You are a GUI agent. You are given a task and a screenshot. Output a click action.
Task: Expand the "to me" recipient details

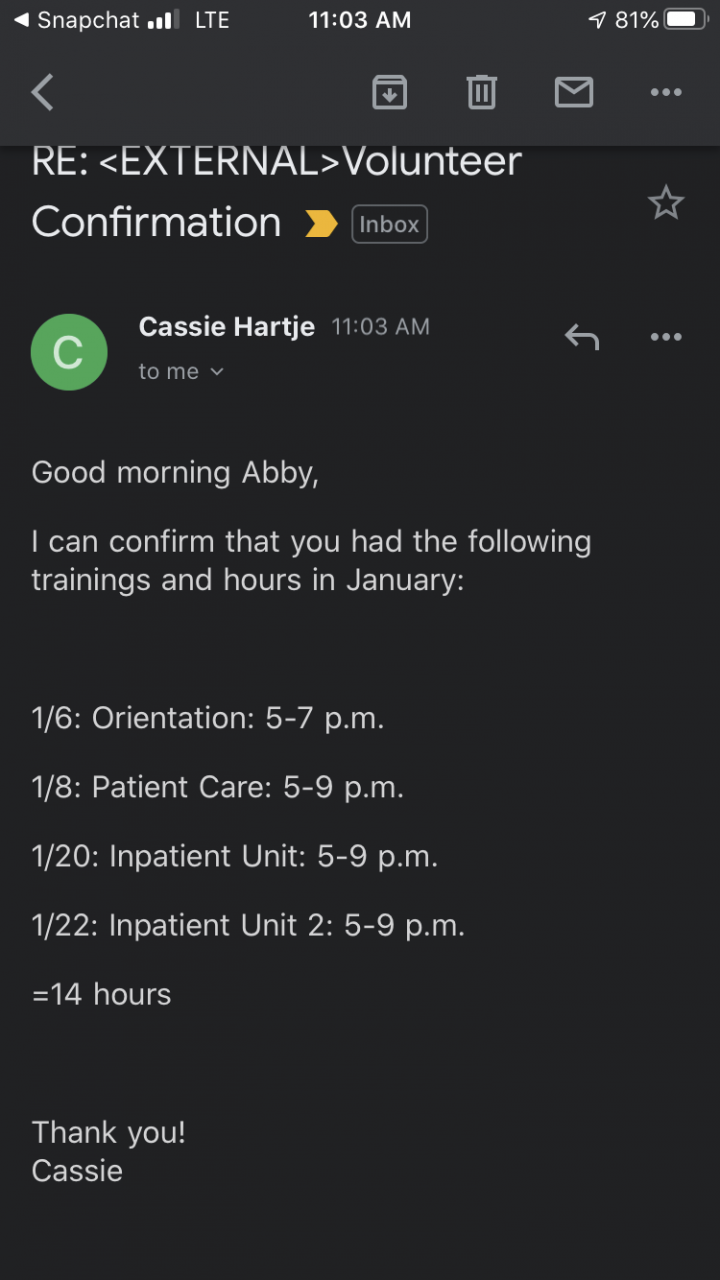click(181, 372)
